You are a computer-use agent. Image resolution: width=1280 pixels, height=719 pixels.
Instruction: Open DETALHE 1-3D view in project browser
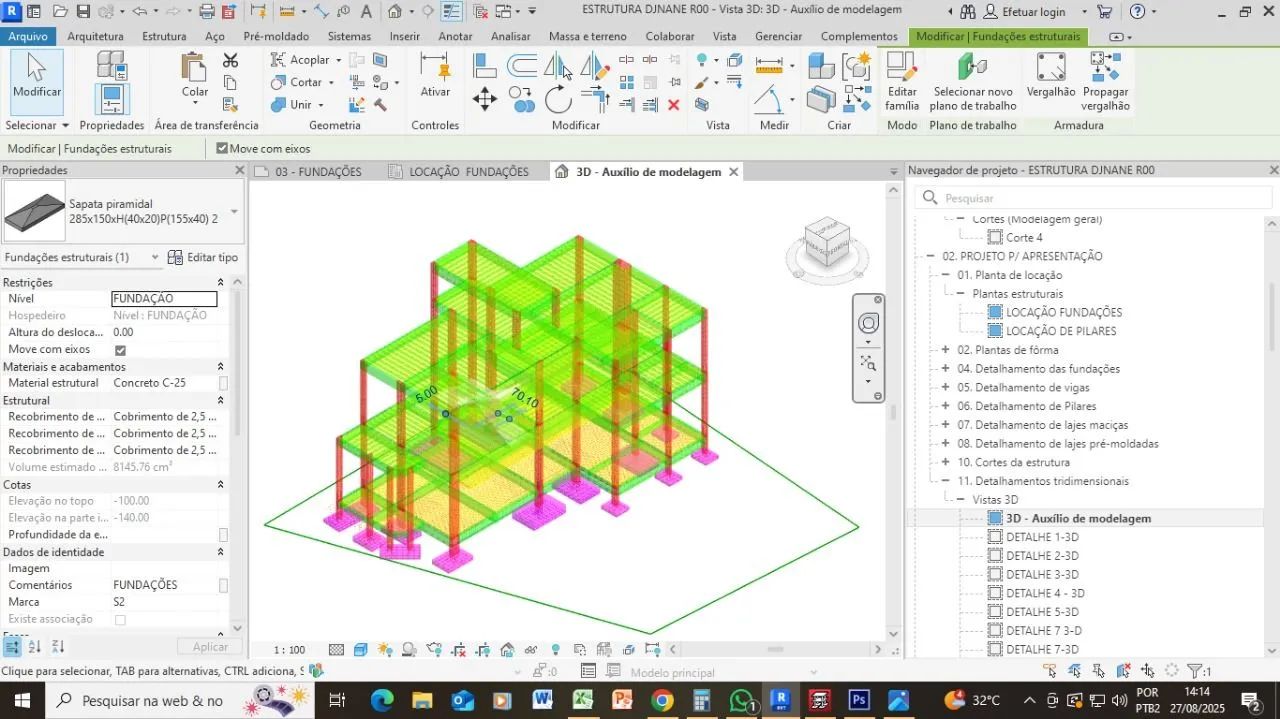(1042, 537)
